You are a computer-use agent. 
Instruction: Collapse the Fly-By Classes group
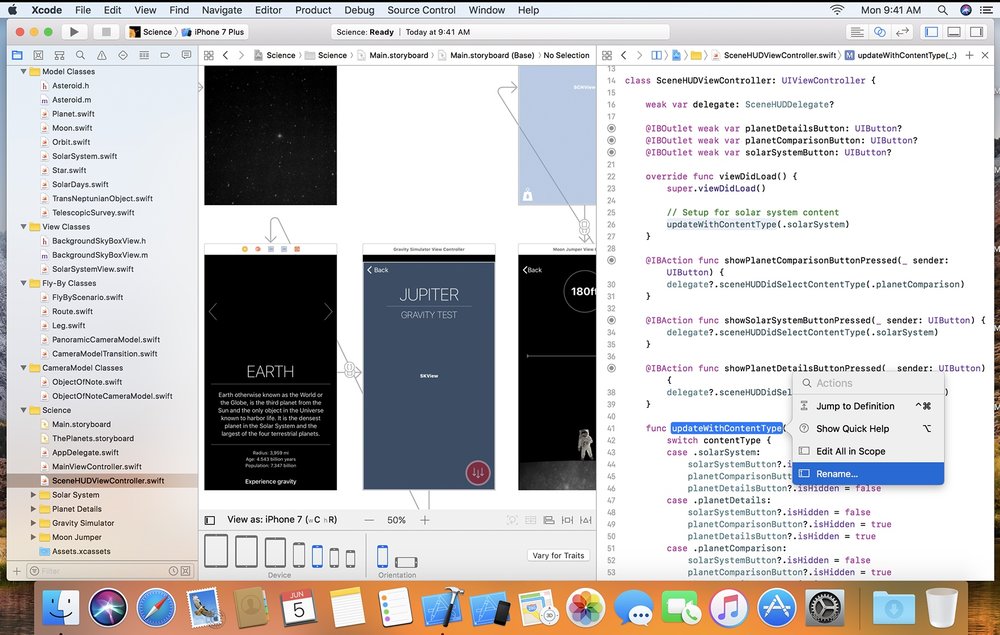24,283
